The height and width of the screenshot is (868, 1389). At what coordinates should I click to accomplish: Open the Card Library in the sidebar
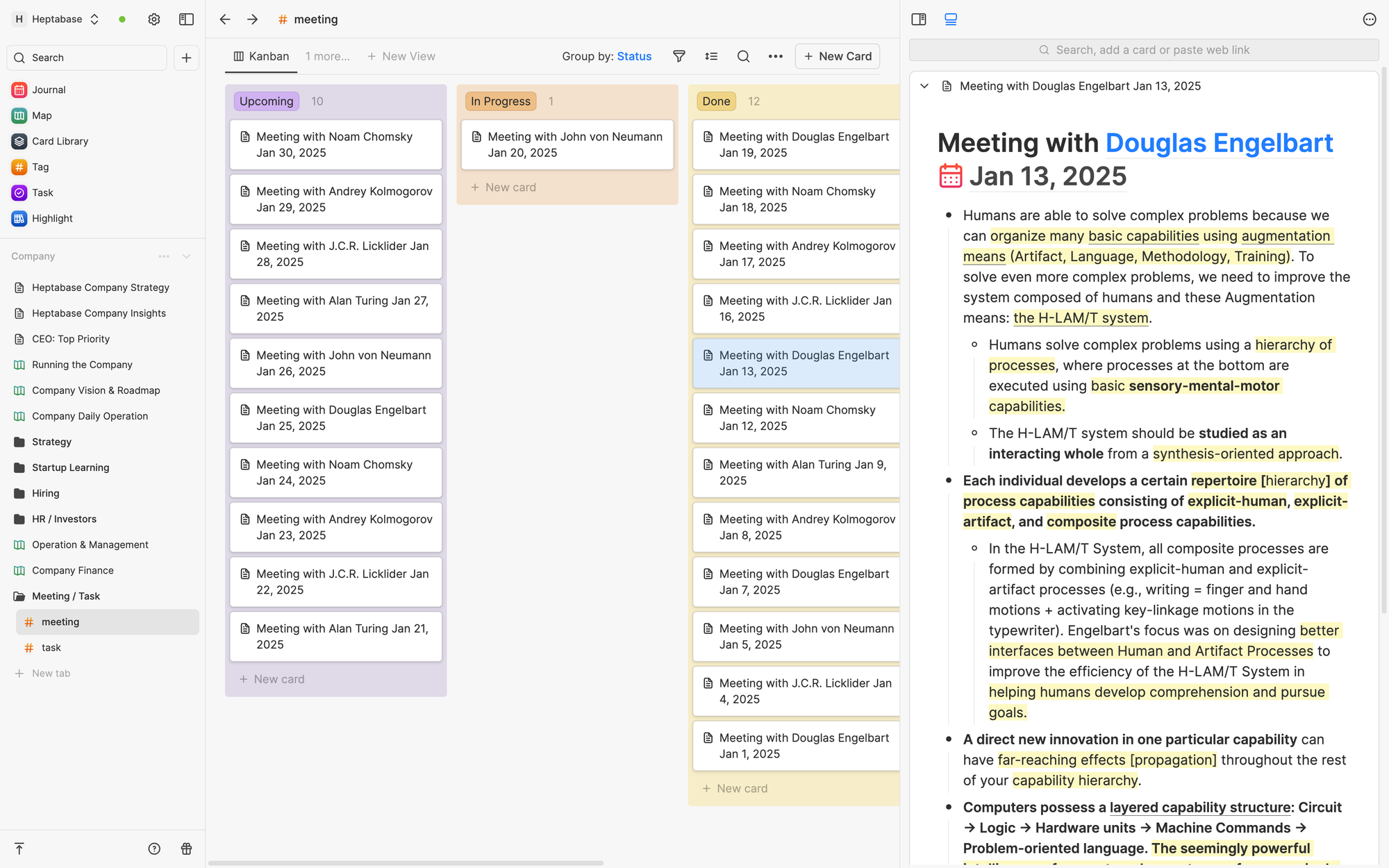click(60, 141)
